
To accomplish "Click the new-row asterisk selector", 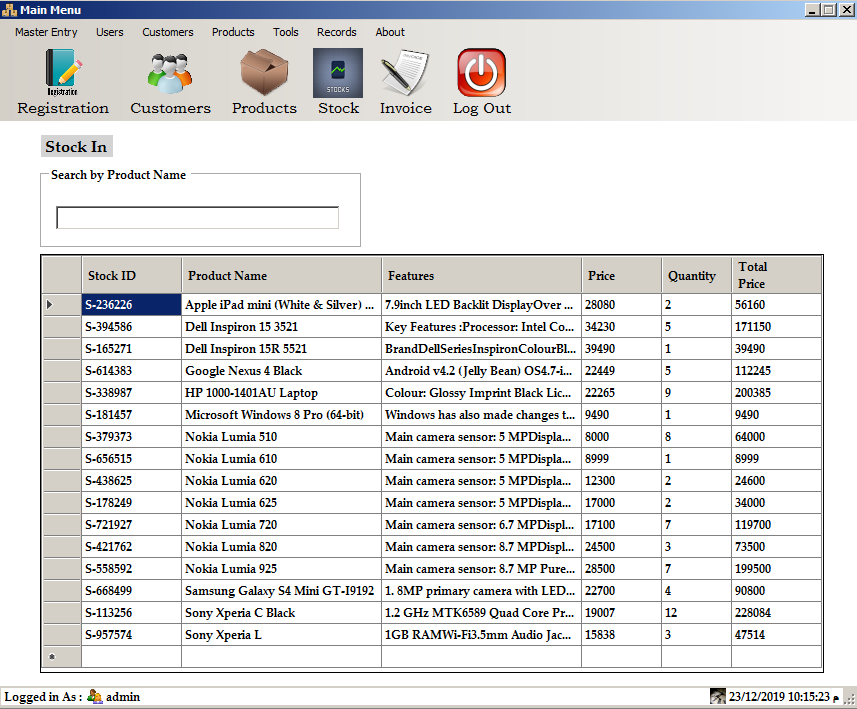I will [62, 657].
